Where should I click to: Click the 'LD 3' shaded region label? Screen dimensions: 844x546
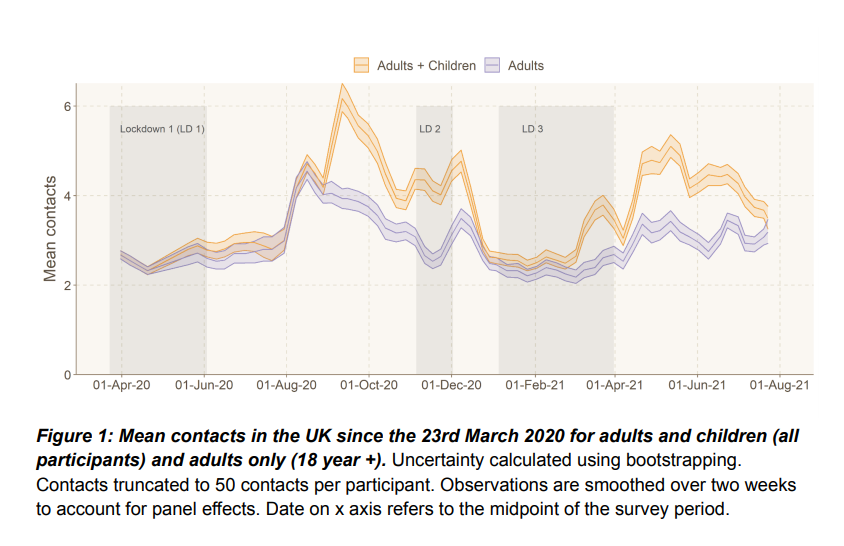pos(532,129)
